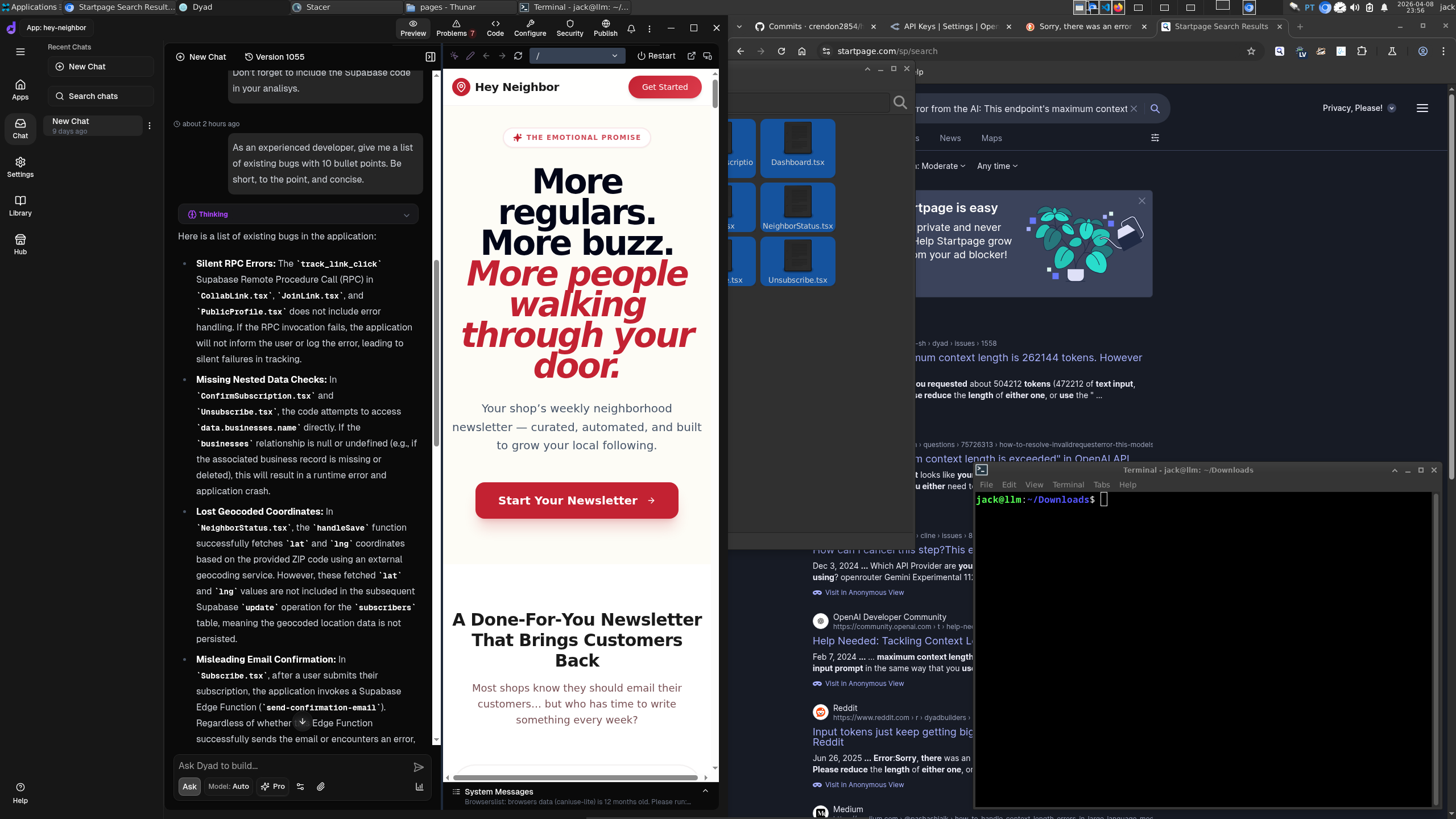Open Apps in Dyad sidebar
The width and height of the screenshot is (1456, 819).
pos(20,90)
